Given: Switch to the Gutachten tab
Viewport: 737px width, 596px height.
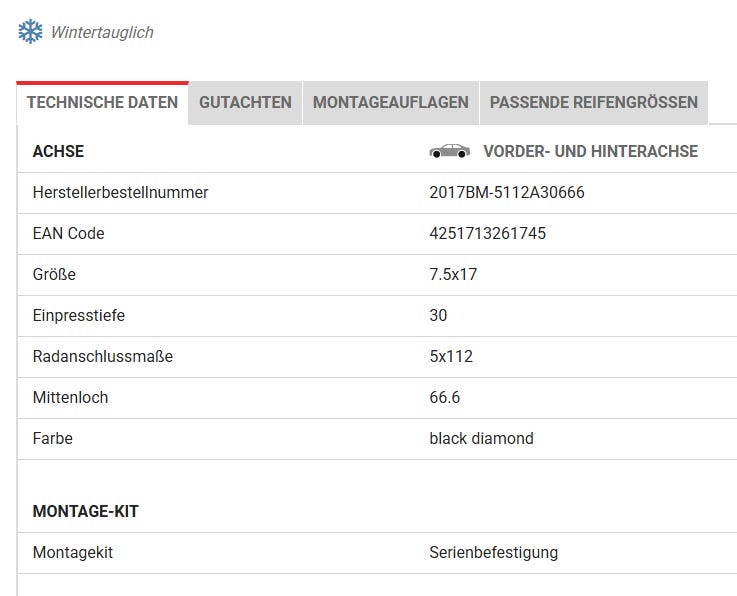Looking at the screenshot, I should 245,102.
